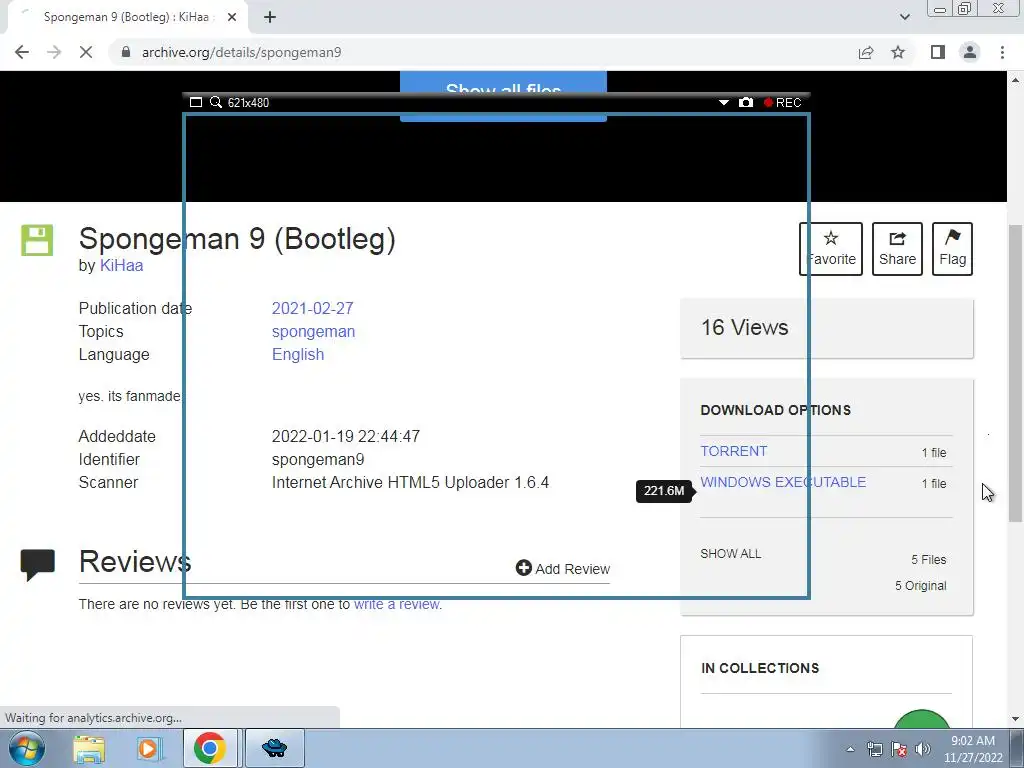Click Add Review

(x=562, y=569)
